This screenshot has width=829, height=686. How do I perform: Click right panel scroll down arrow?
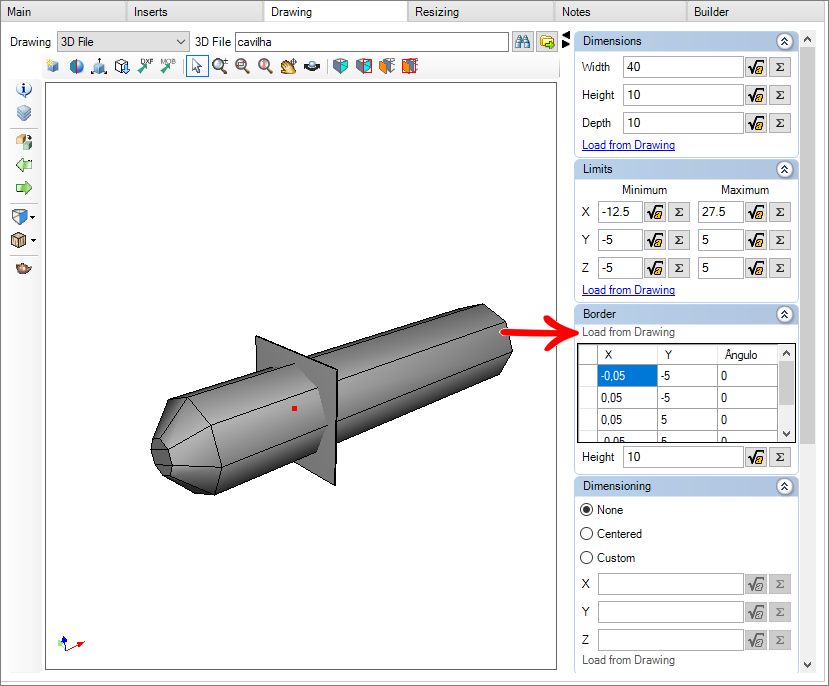coord(807,665)
